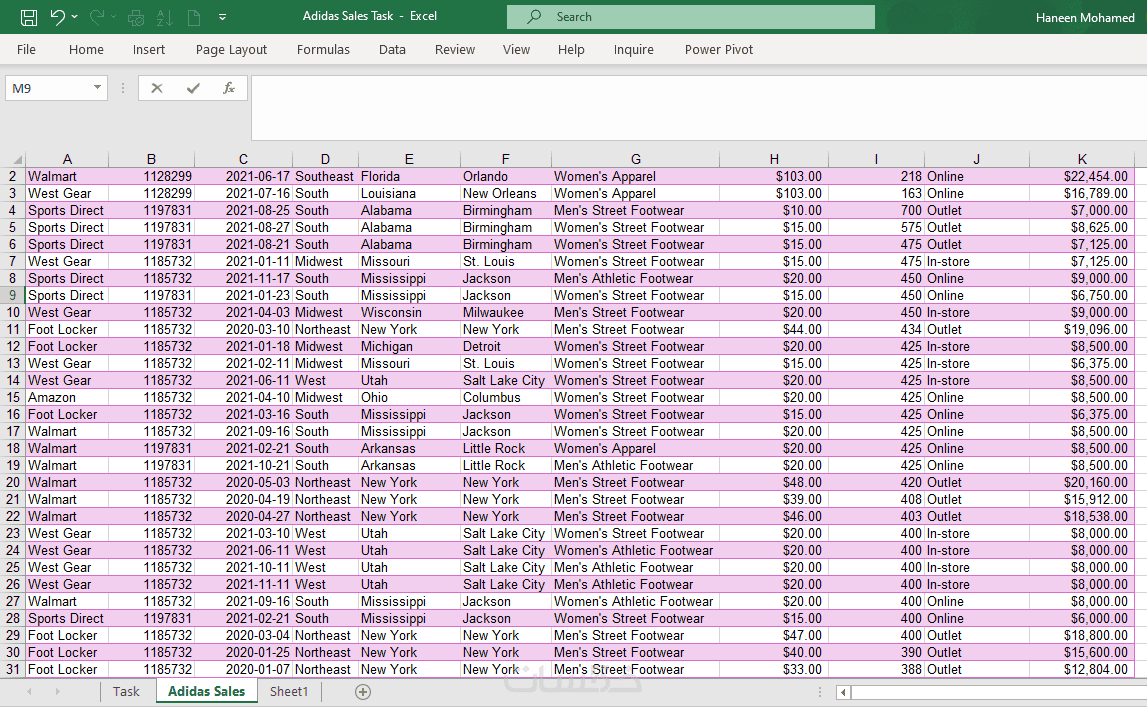Select column K header
The image size is (1147, 707).
[1082, 159]
